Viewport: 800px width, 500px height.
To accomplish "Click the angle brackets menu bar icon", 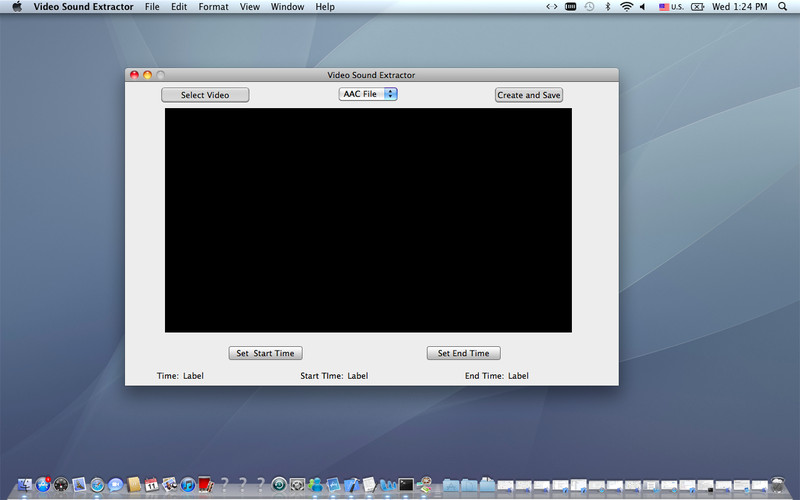I will pyautogui.click(x=552, y=7).
